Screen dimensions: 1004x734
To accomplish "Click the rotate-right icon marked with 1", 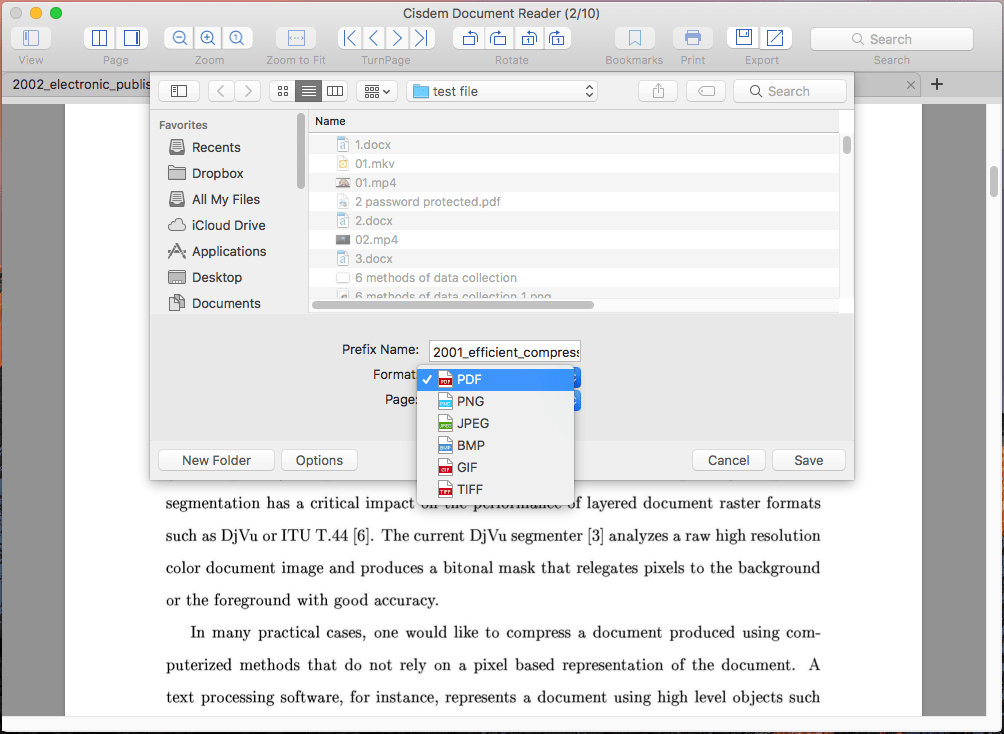I will (x=557, y=38).
